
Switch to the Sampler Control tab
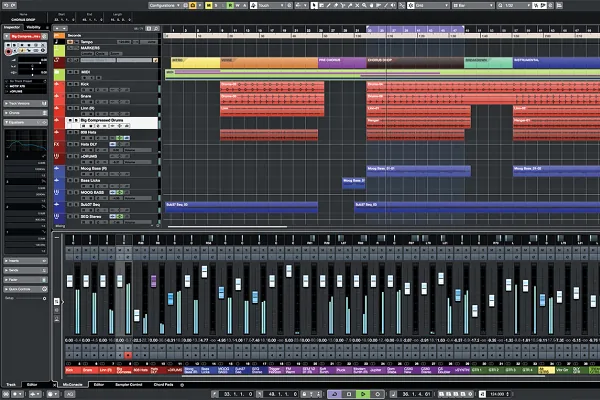(129, 385)
